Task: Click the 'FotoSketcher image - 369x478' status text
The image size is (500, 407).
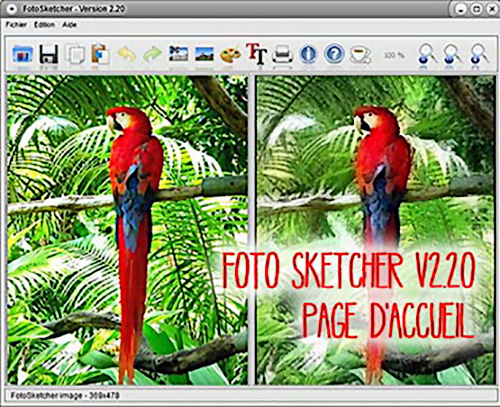Action: click(x=65, y=396)
